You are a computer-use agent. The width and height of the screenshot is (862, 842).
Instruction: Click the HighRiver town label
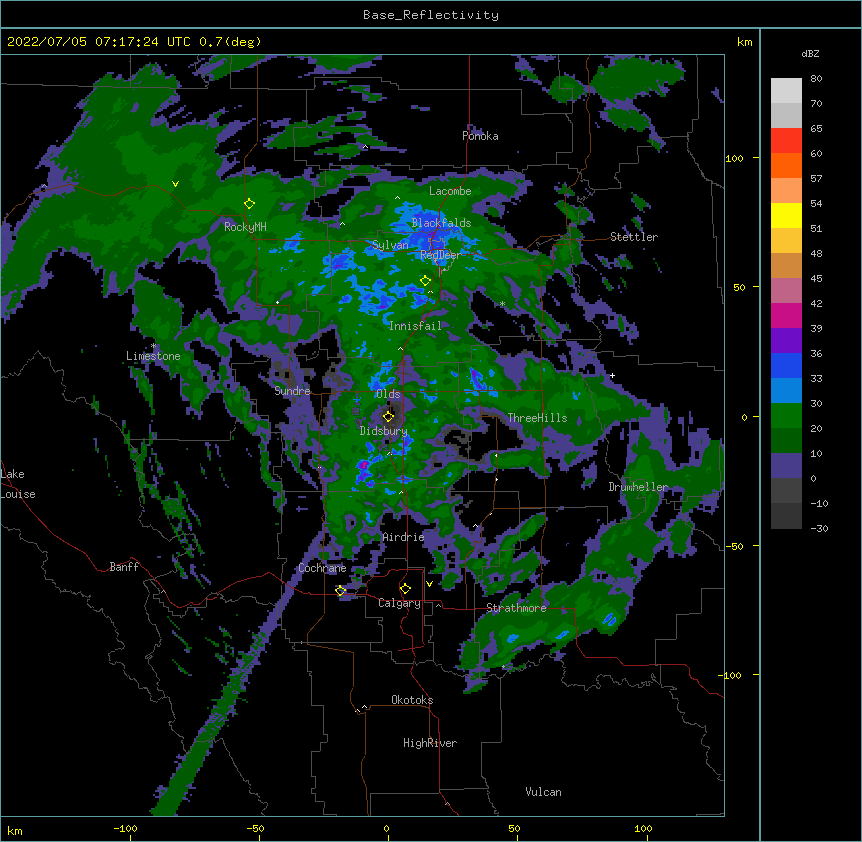tap(430, 743)
